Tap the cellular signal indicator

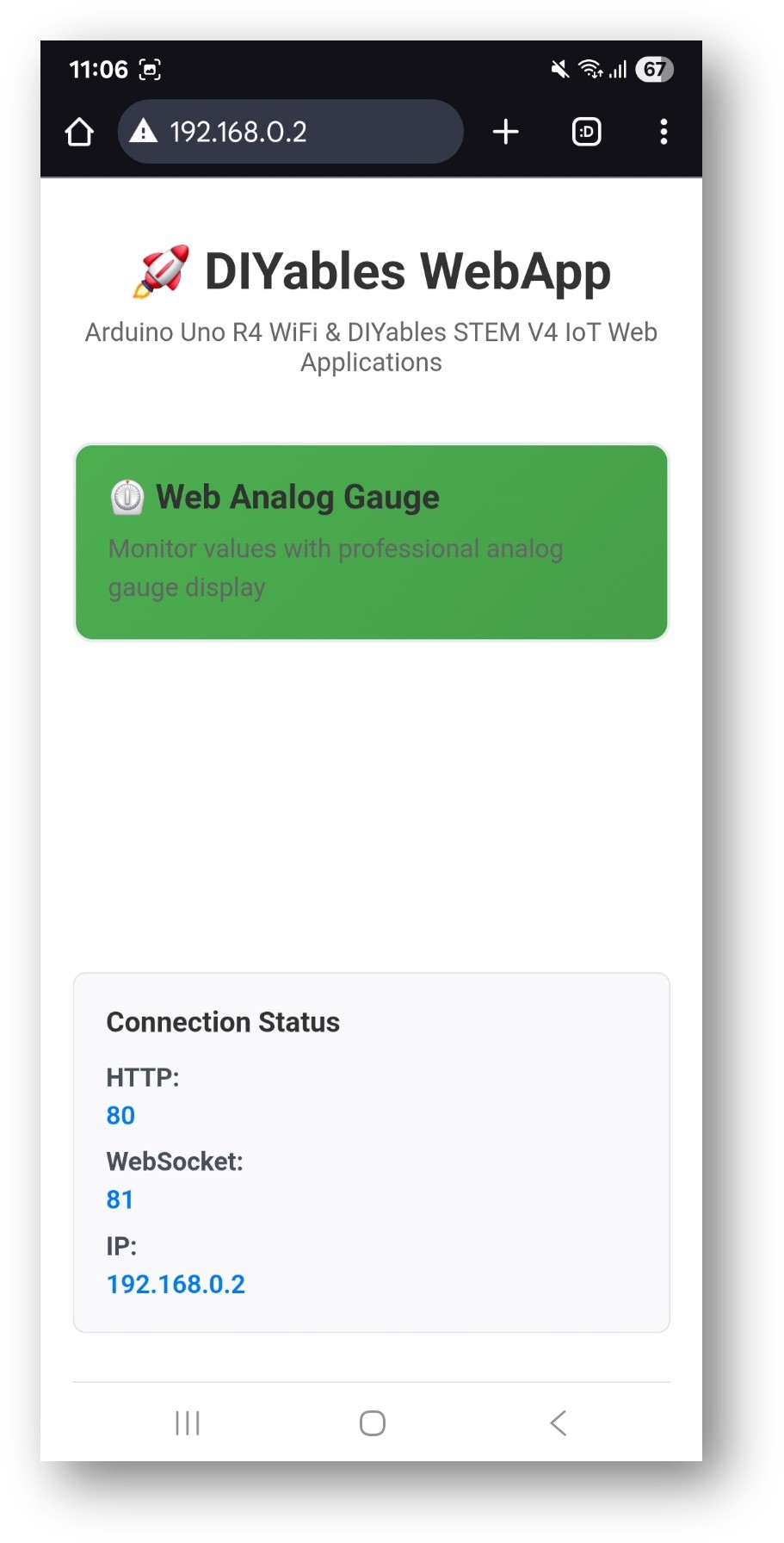[x=619, y=70]
